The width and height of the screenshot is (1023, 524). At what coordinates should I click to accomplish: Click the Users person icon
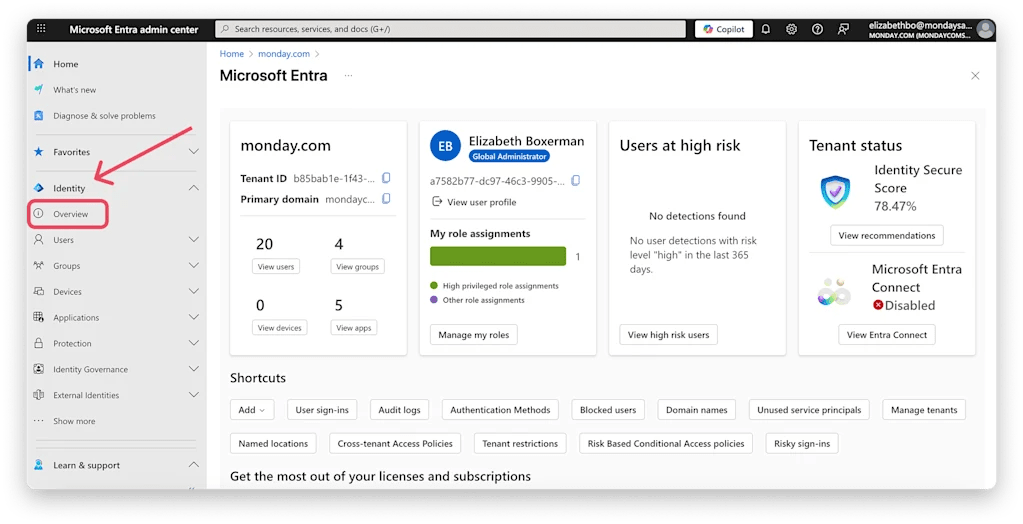click(38, 239)
